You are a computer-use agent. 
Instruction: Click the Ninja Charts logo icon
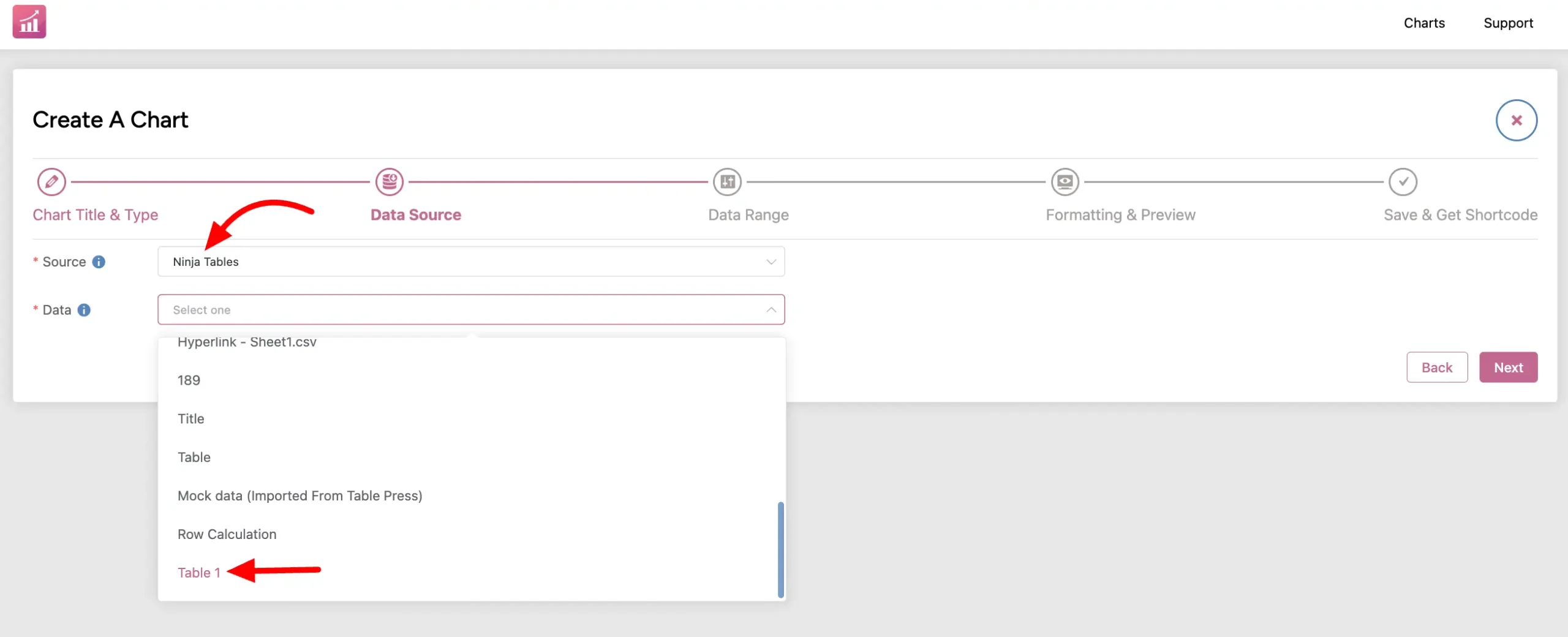(29, 22)
